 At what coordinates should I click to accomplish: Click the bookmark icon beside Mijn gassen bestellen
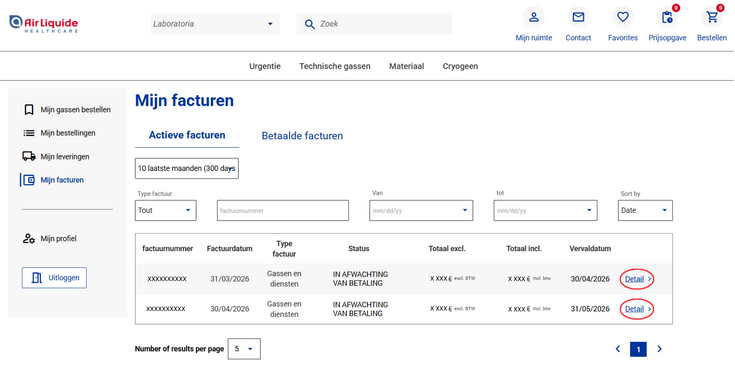pos(29,110)
